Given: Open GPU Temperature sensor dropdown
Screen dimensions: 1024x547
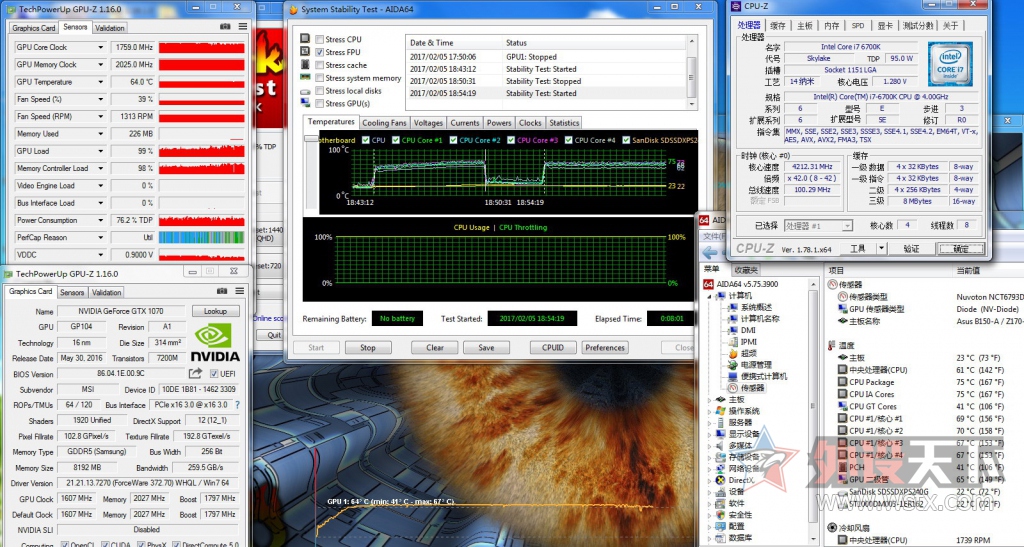Looking at the screenshot, I should coord(101,82).
